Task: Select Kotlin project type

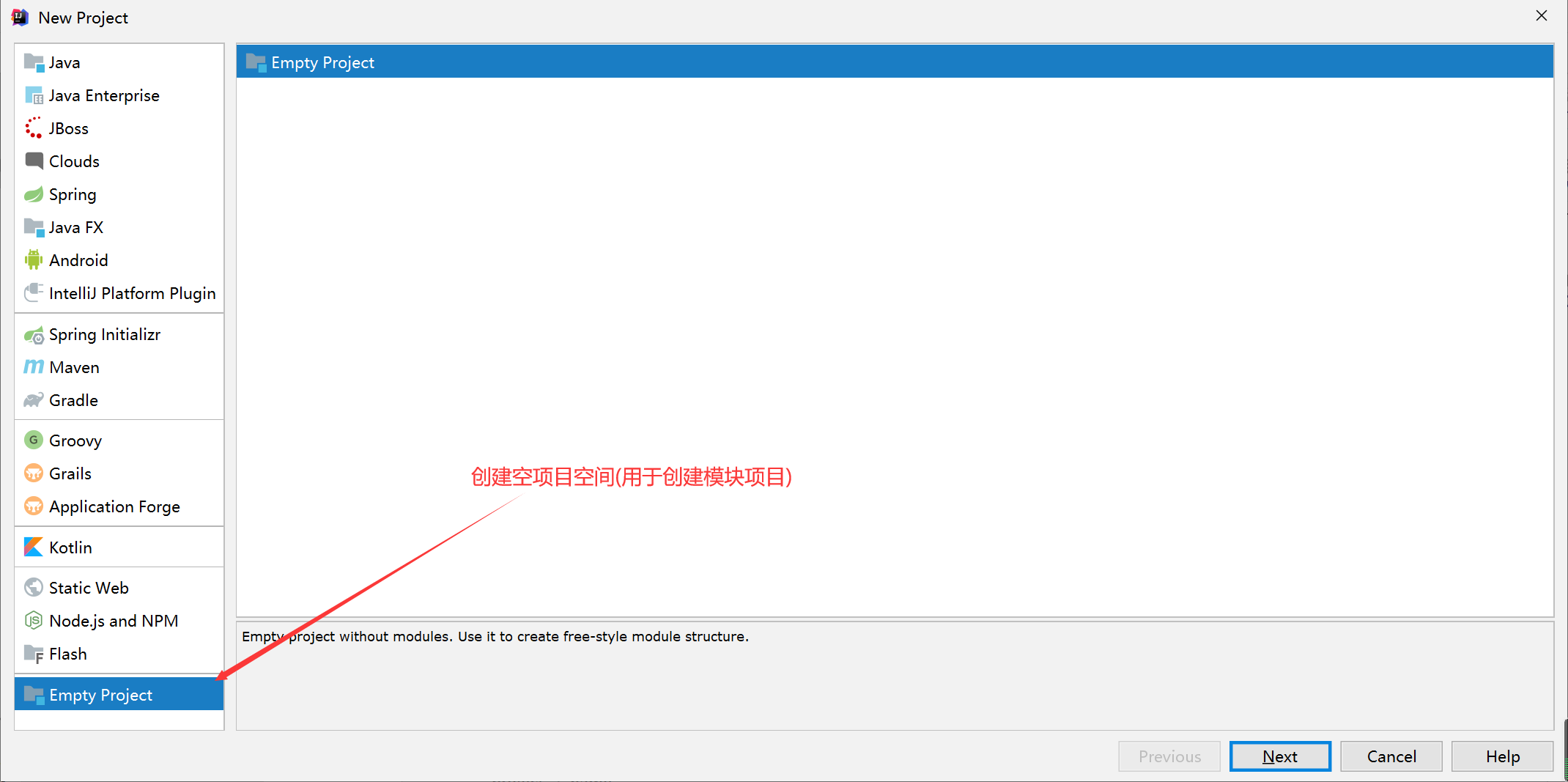Action: coord(70,548)
